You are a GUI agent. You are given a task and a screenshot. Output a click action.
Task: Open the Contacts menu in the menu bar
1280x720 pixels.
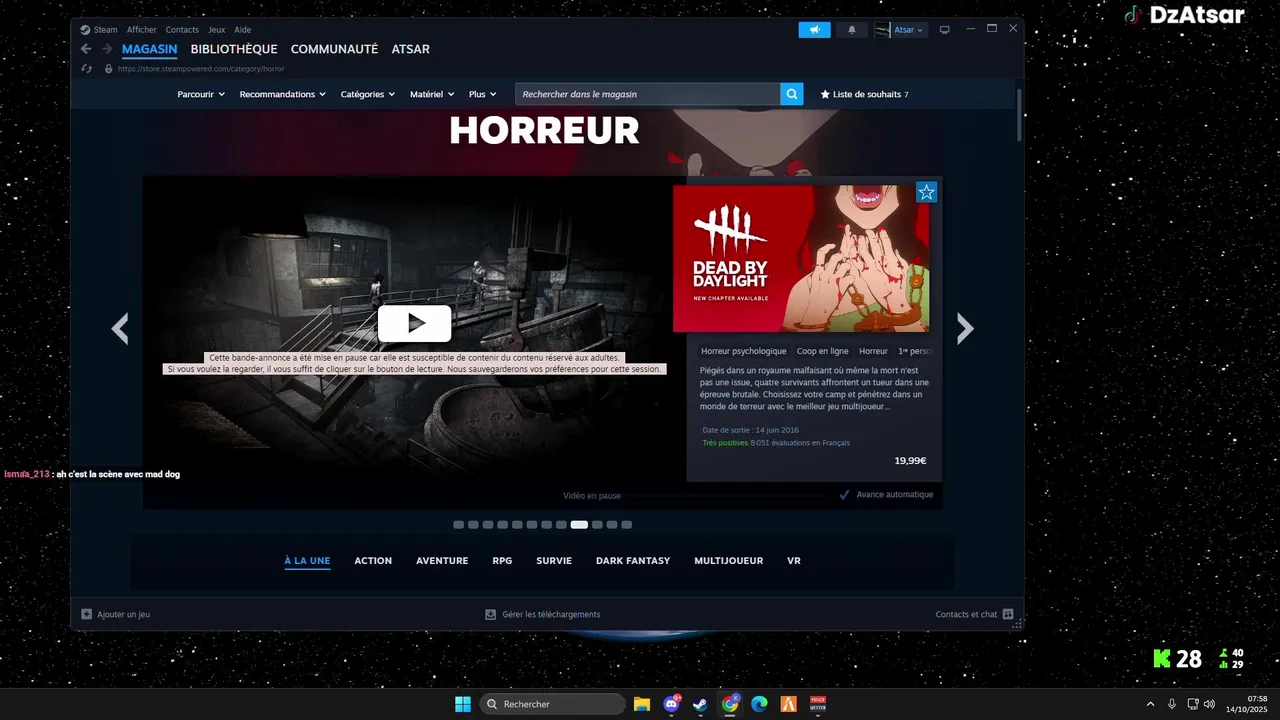point(182,30)
